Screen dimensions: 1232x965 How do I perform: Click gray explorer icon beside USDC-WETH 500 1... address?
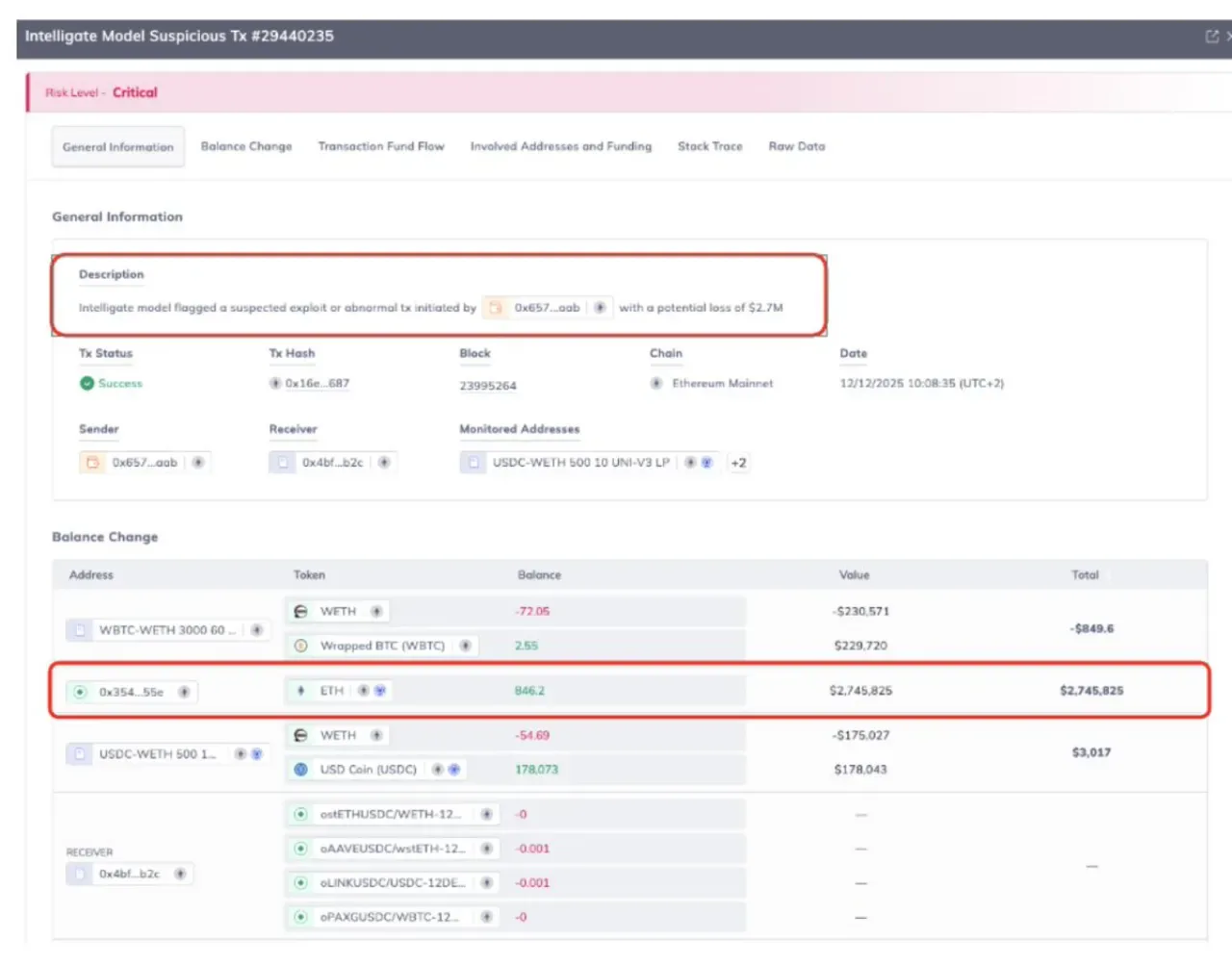(x=241, y=754)
